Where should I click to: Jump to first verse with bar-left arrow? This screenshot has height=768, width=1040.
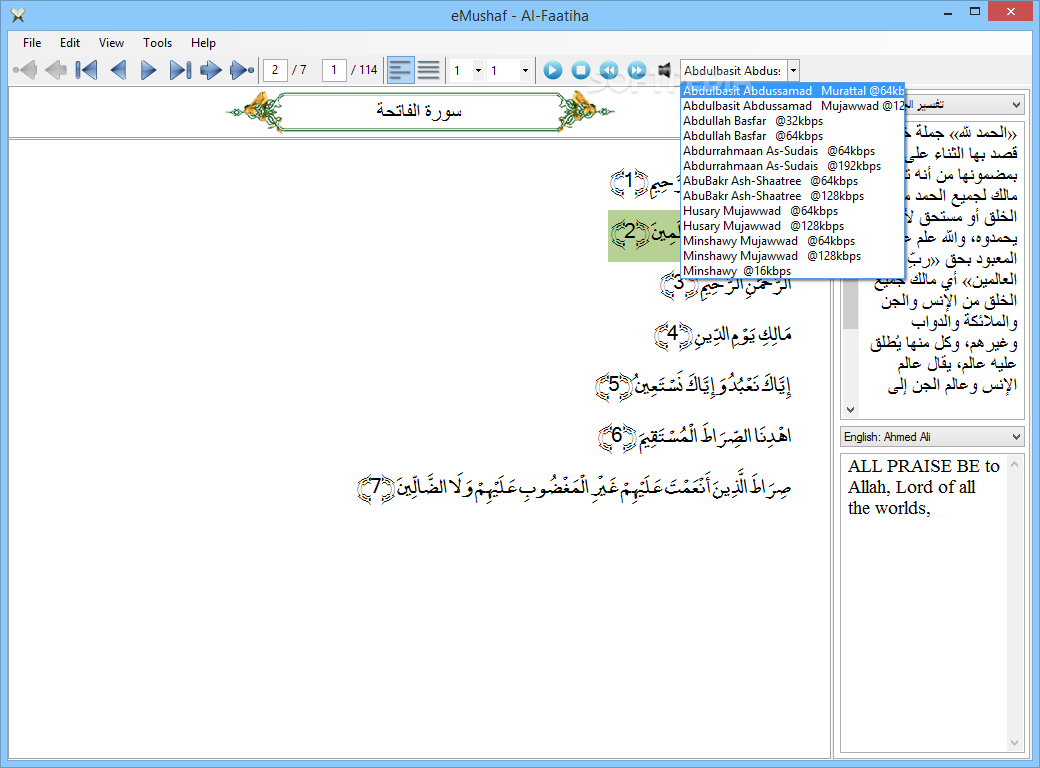click(x=86, y=70)
